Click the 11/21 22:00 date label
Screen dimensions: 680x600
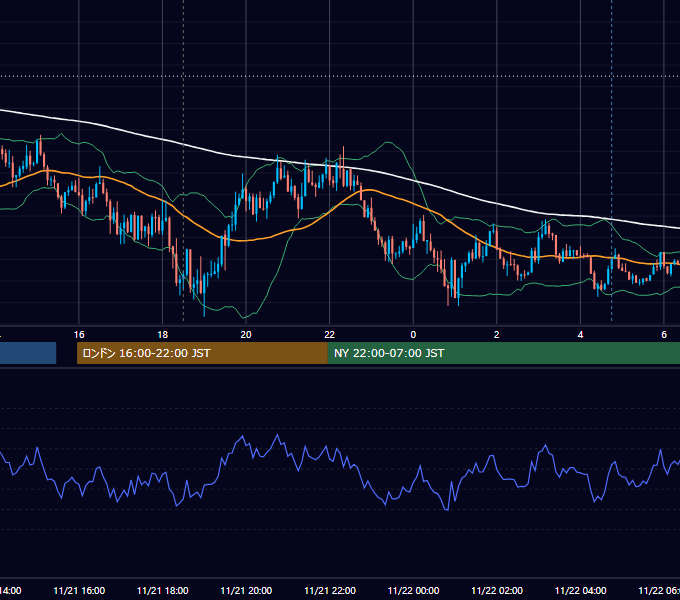330,590
